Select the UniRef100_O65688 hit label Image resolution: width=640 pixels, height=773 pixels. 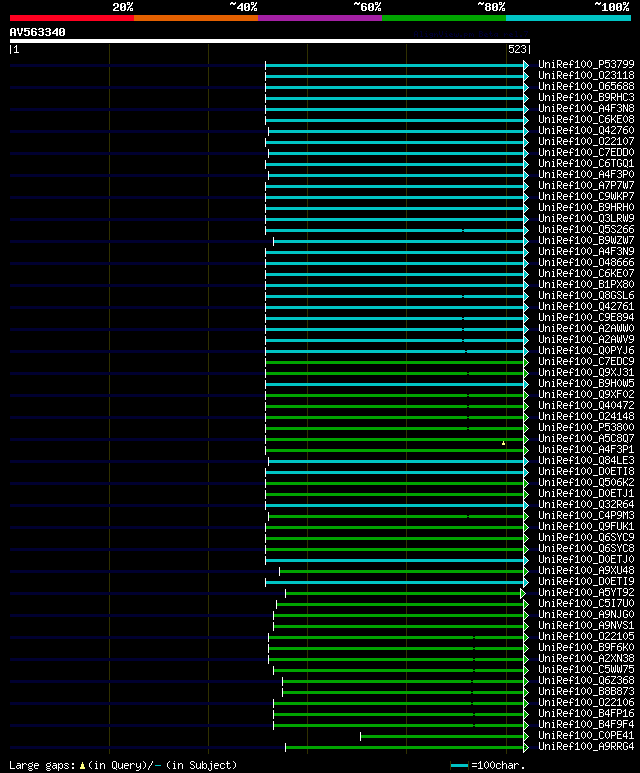click(586, 87)
